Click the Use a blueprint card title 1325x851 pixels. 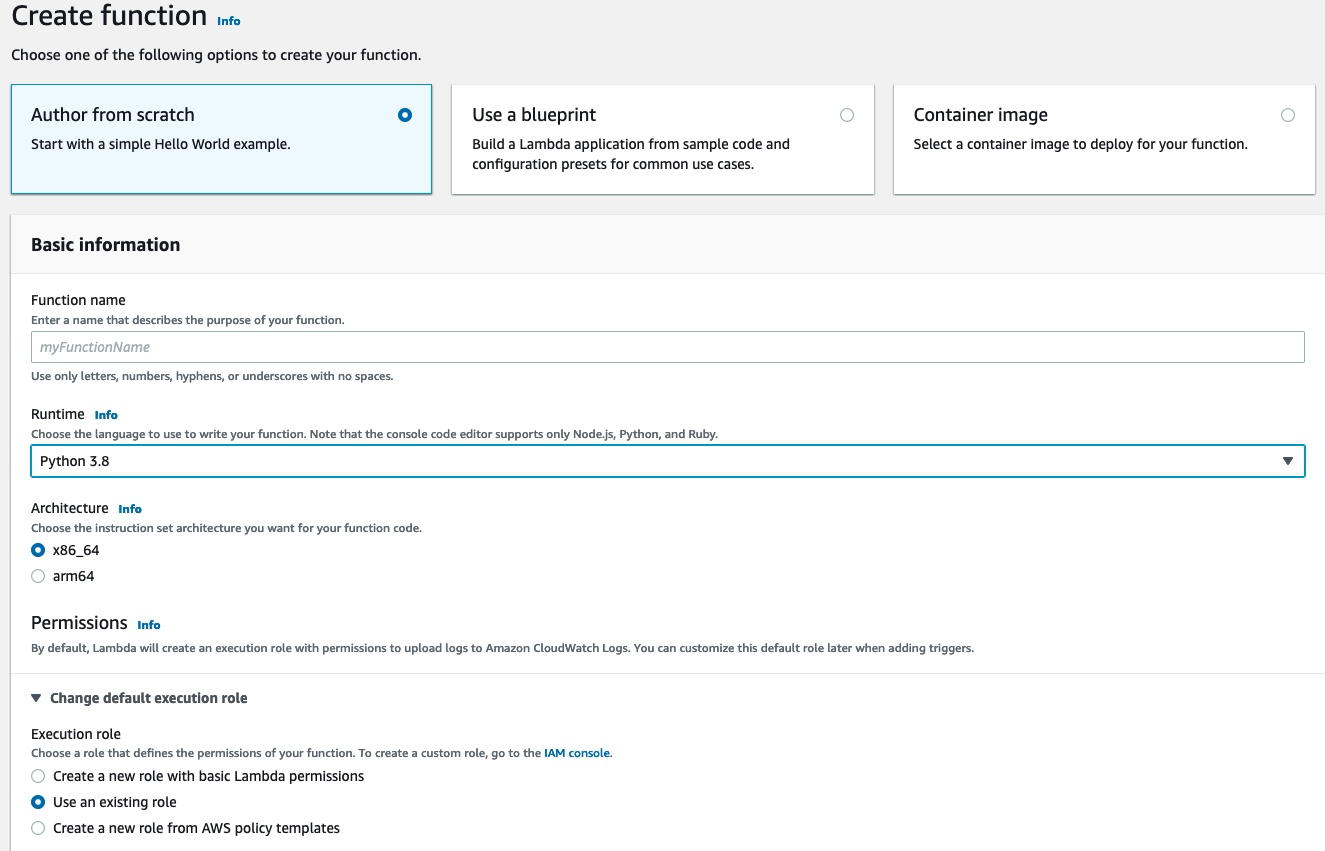(x=534, y=115)
